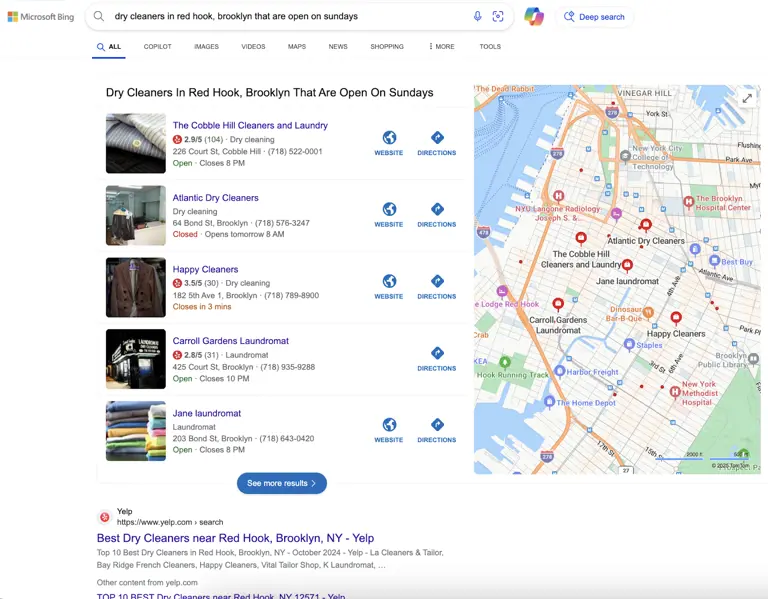The image size is (768, 599).
Task: Expand the map to full screen
Action: [x=746, y=98]
